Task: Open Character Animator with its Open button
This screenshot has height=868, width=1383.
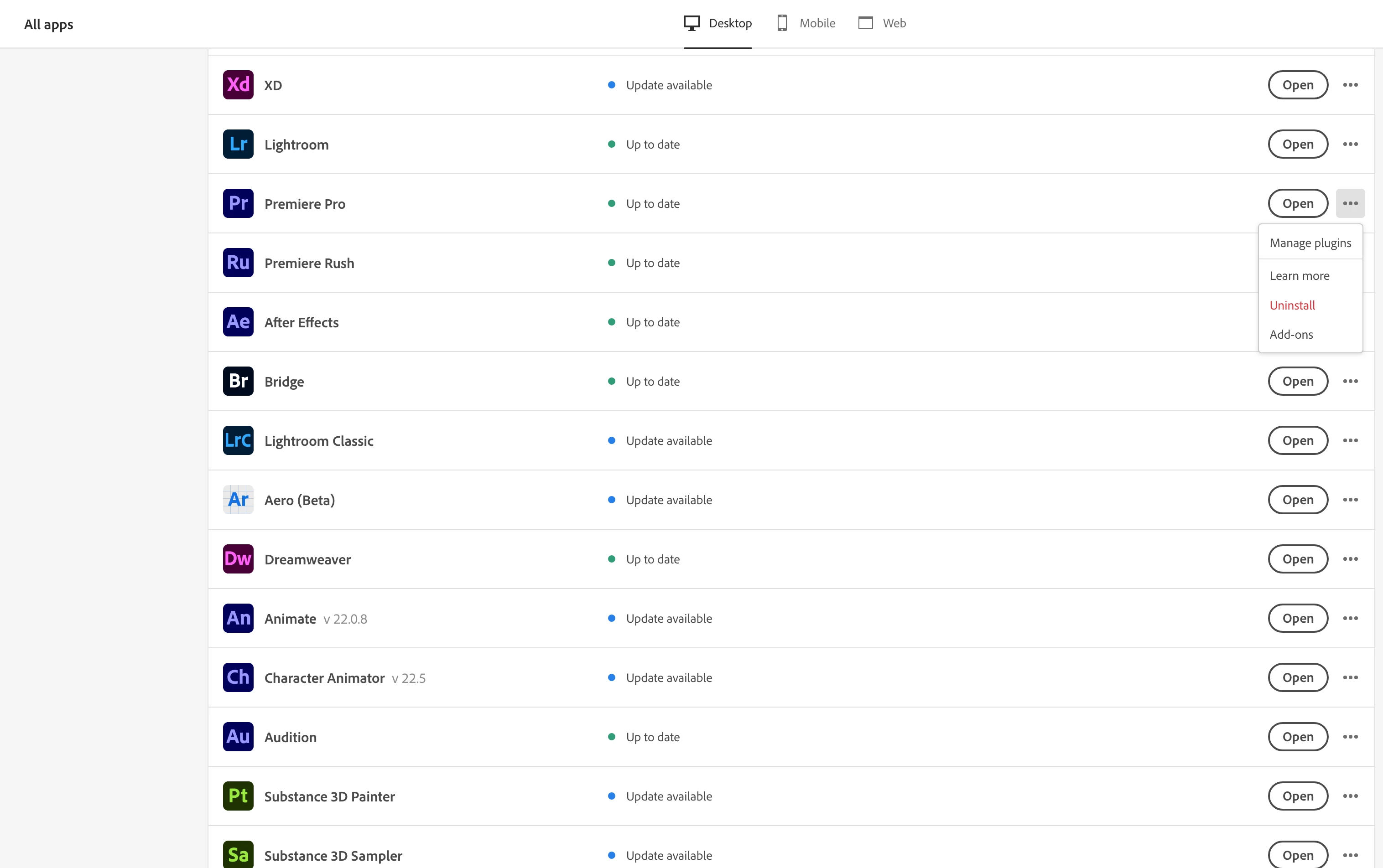Action: pos(1297,677)
